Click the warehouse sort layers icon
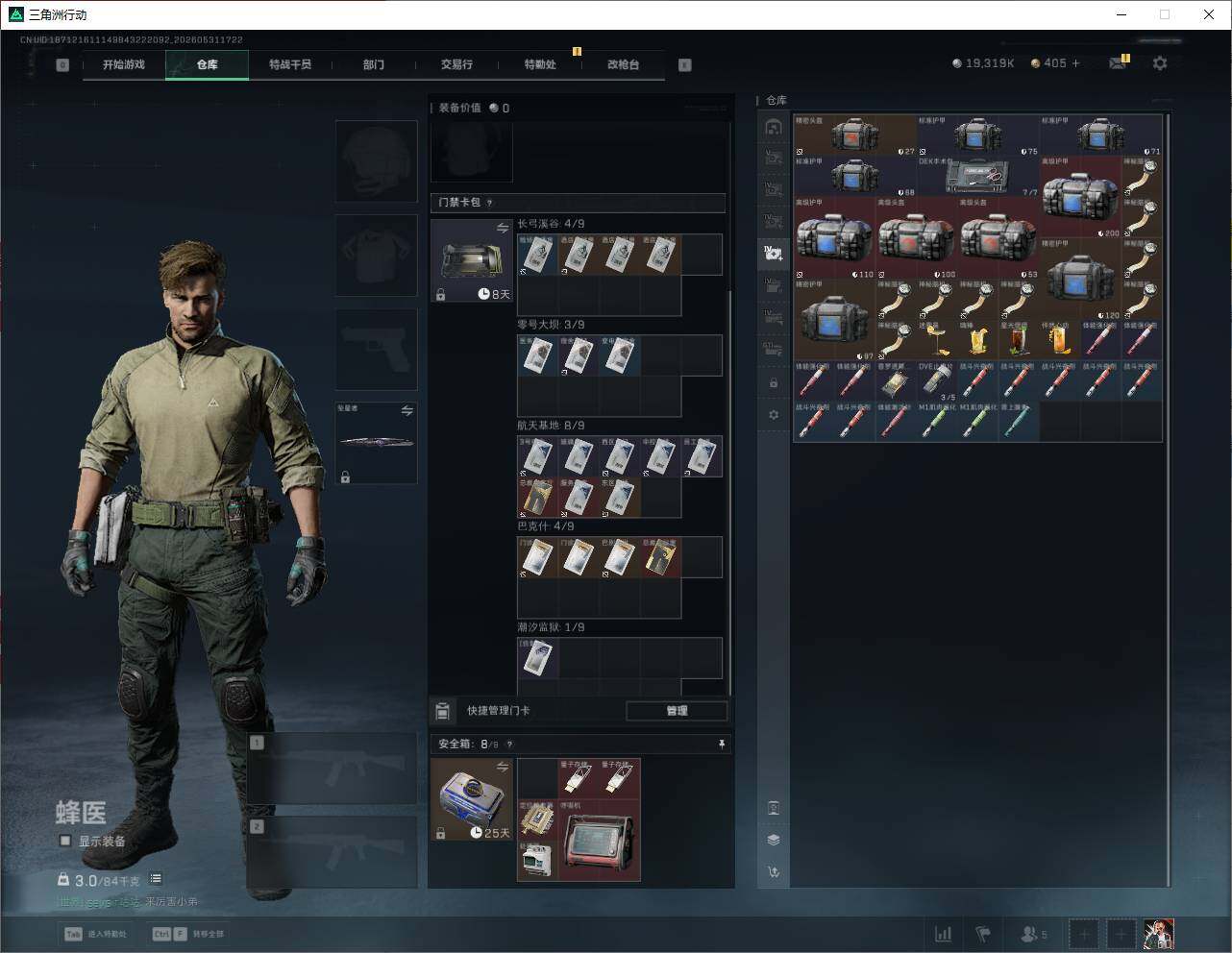 point(774,840)
